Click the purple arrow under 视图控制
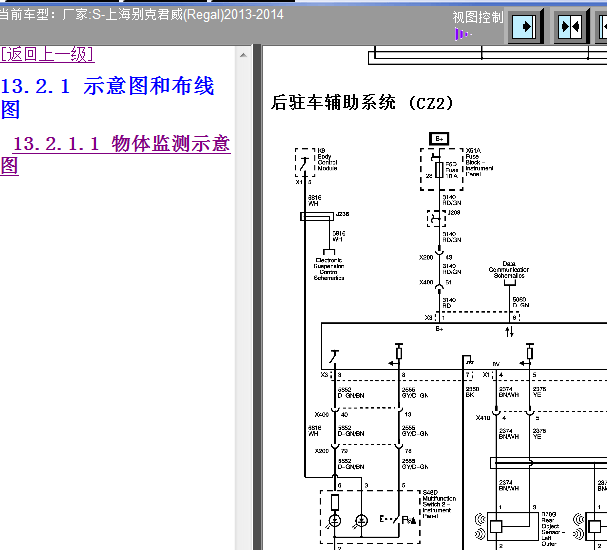The width and height of the screenshot is (607, 550). pyautogui.click(x=462, y=34)
